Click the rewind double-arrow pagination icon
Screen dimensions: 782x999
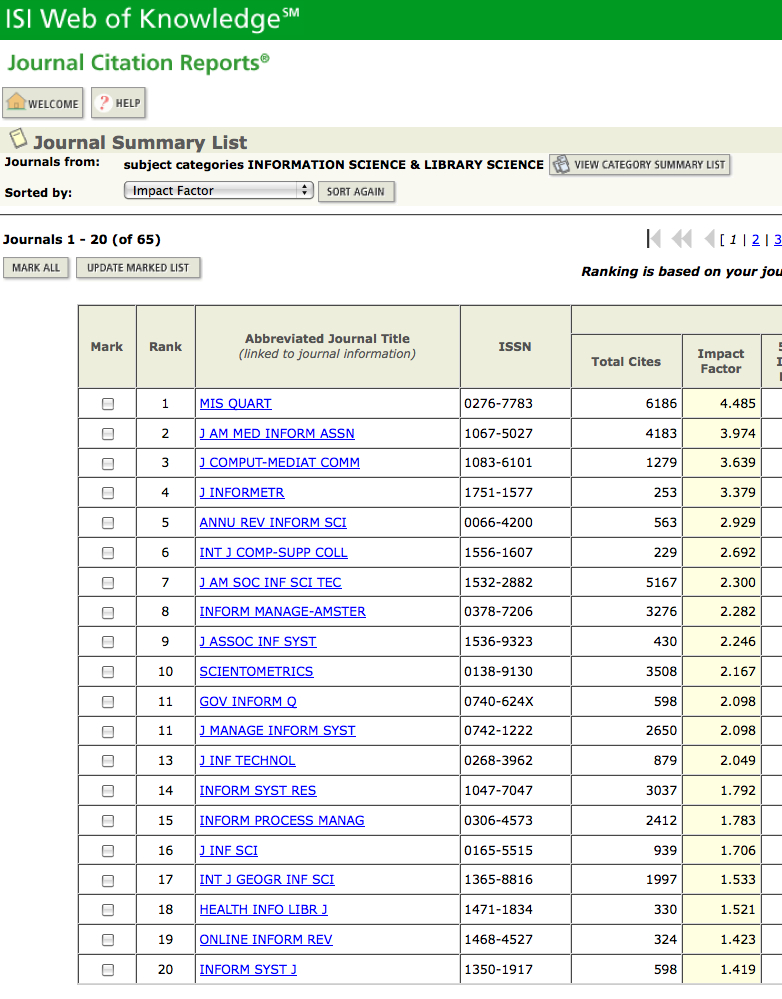tap(682, 239)
